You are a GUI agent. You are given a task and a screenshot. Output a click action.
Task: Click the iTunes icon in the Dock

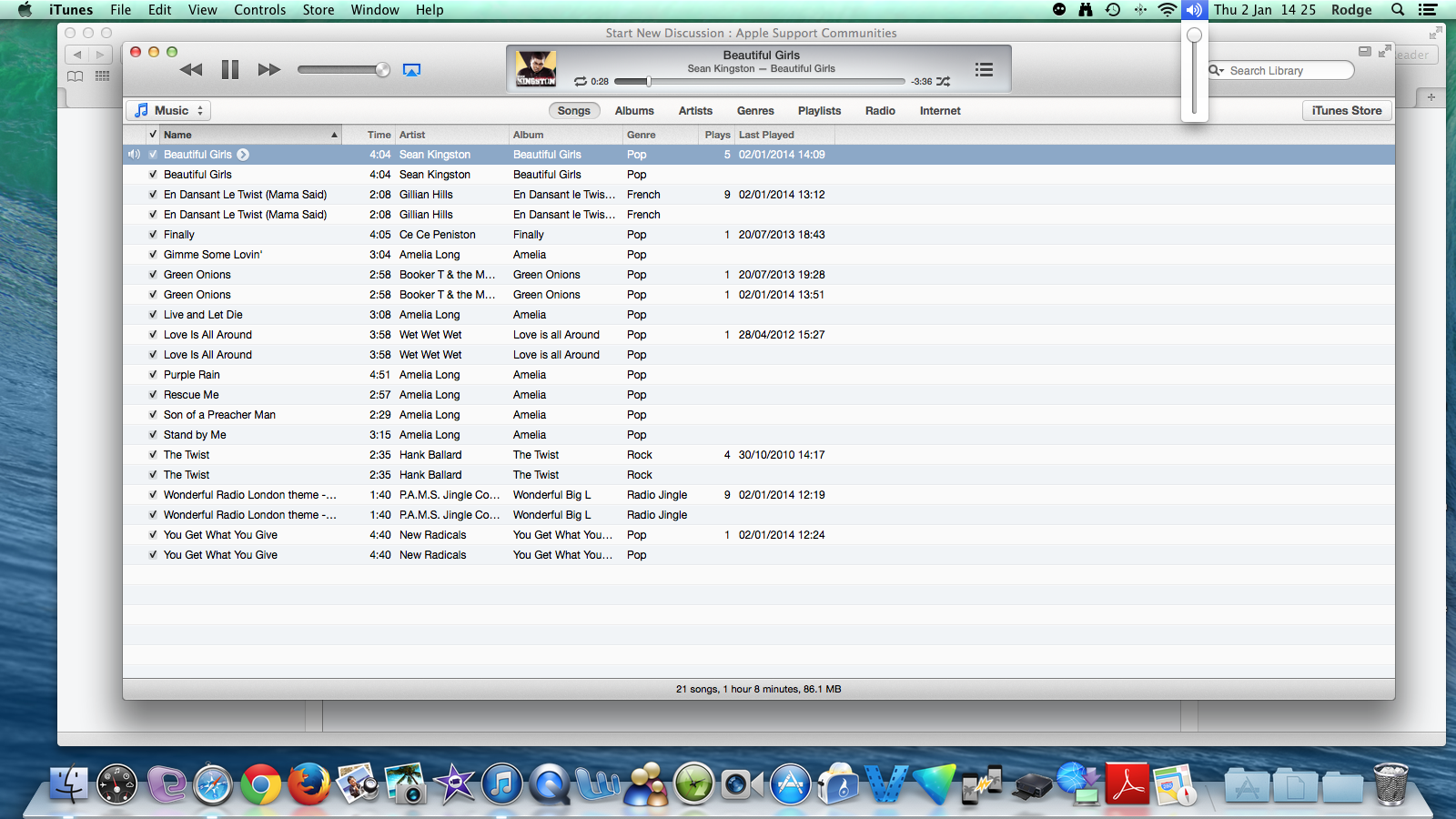tap(502, 784)
